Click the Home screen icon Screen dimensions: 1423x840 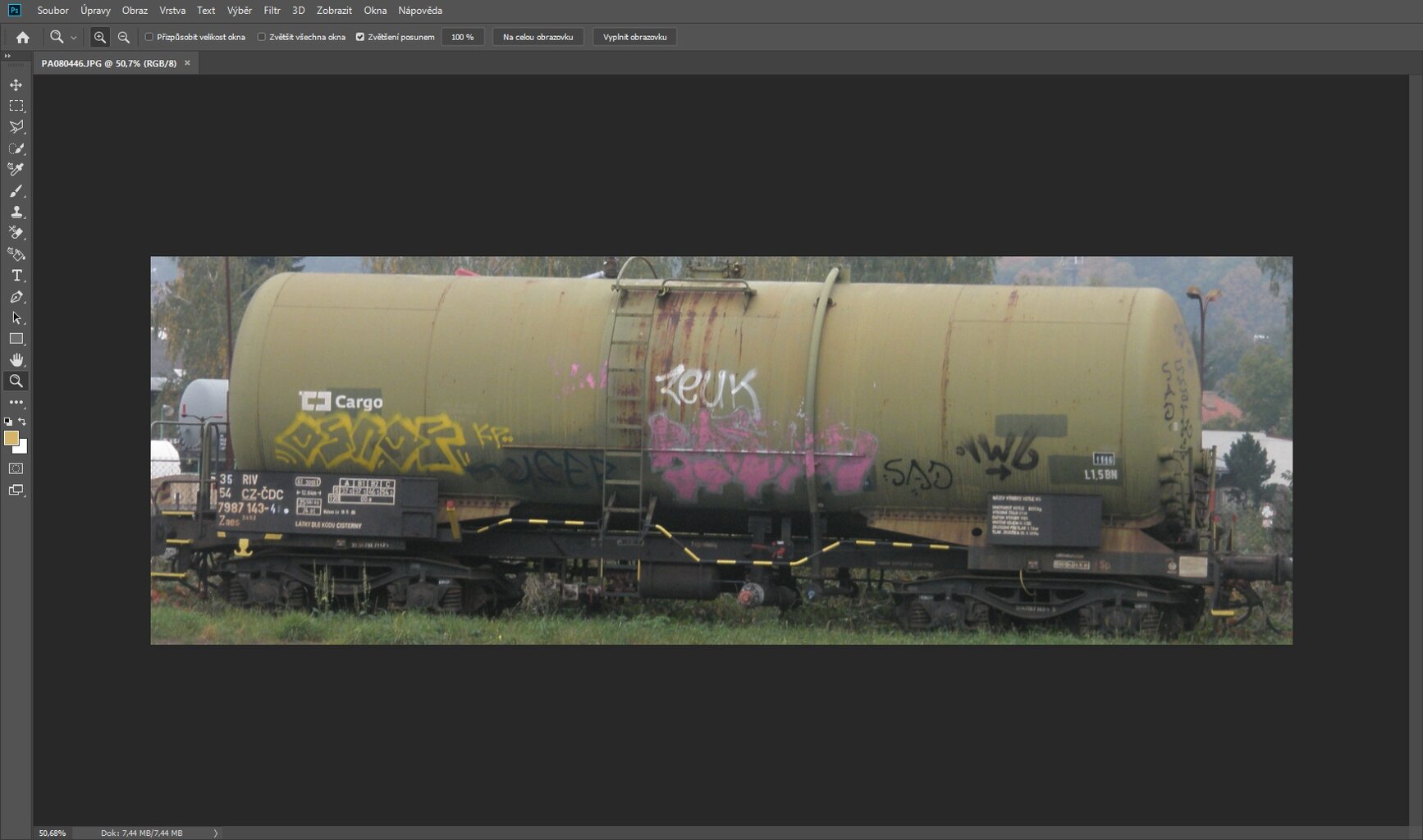tap(23, 37)
